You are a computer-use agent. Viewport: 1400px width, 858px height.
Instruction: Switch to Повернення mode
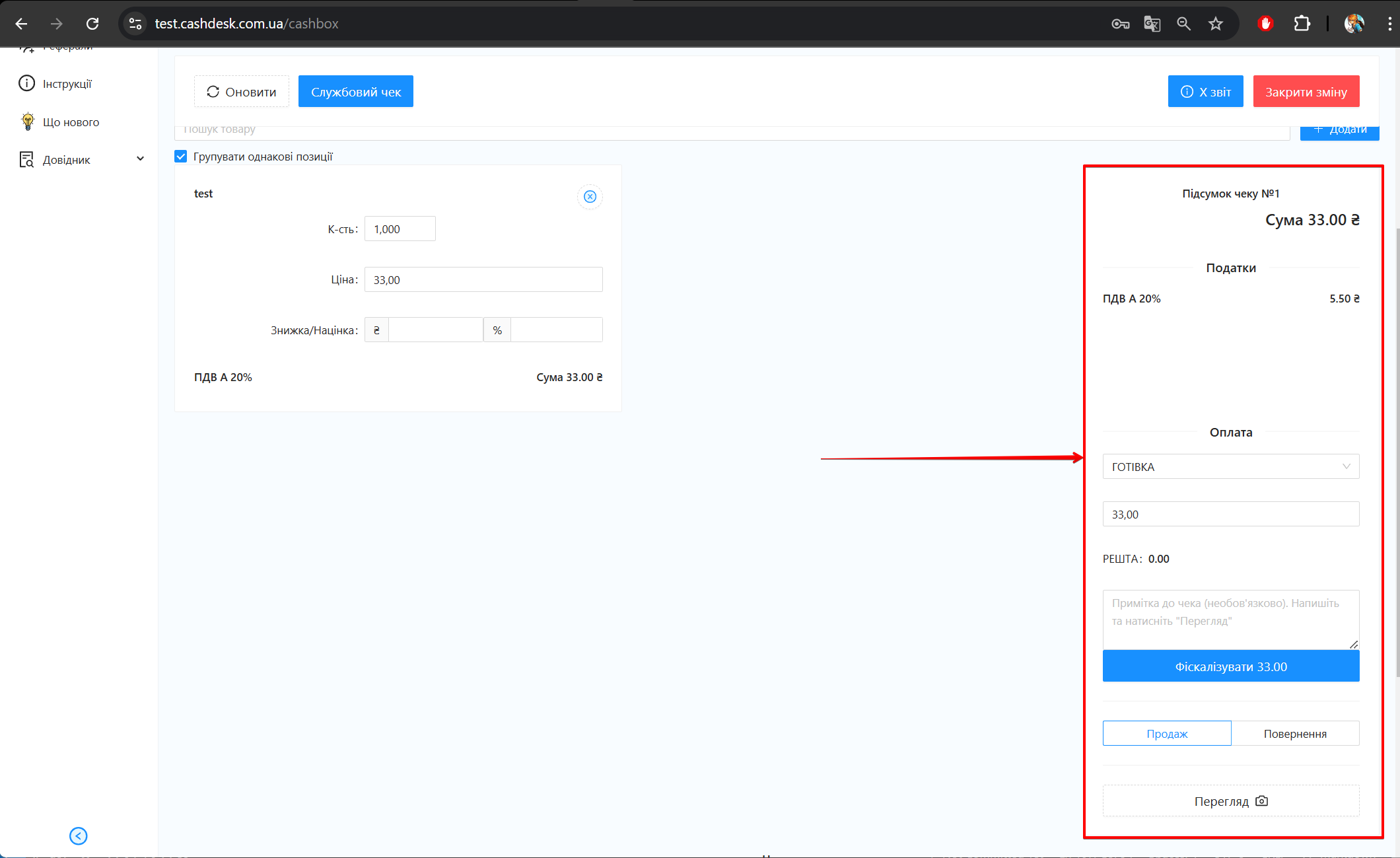coord(1294,734)
